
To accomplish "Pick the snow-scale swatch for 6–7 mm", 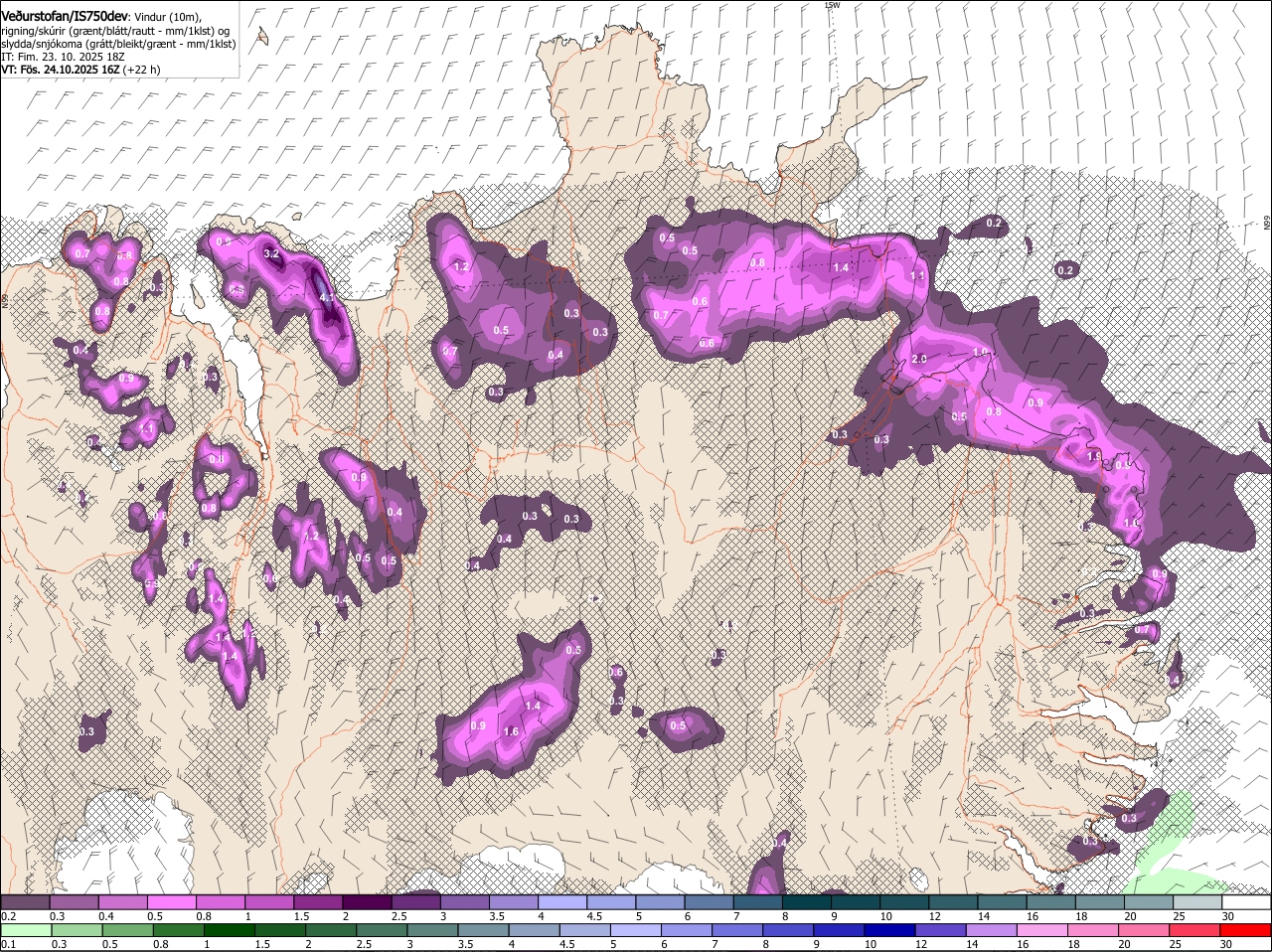I will [x=709, y=902].
